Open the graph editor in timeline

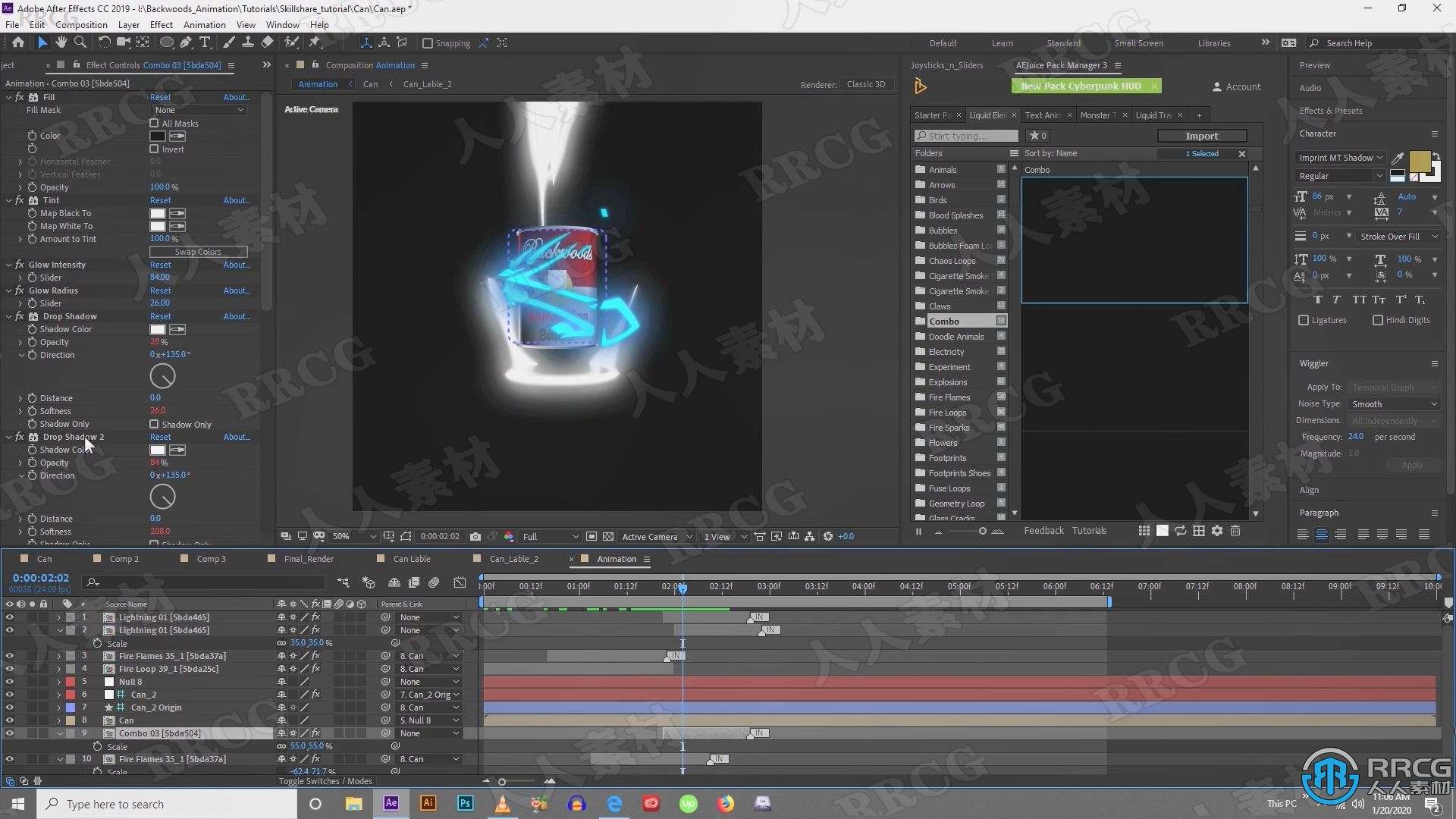(460, 582)
